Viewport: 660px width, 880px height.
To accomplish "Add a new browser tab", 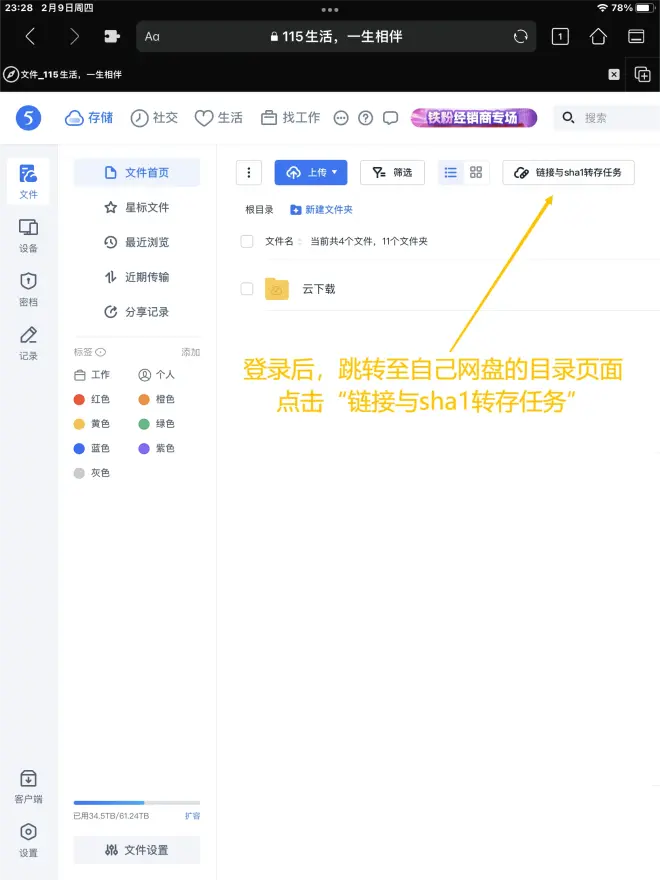I will [642, 74].
